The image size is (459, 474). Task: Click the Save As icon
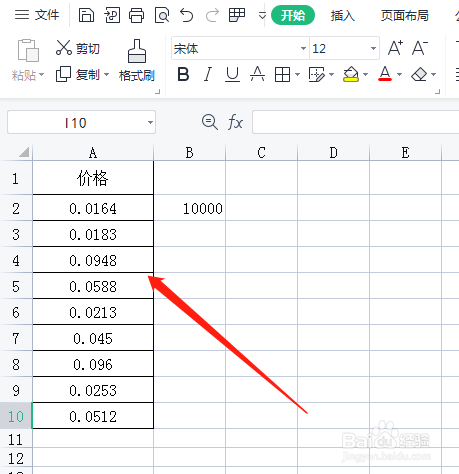tap(112, 15)
